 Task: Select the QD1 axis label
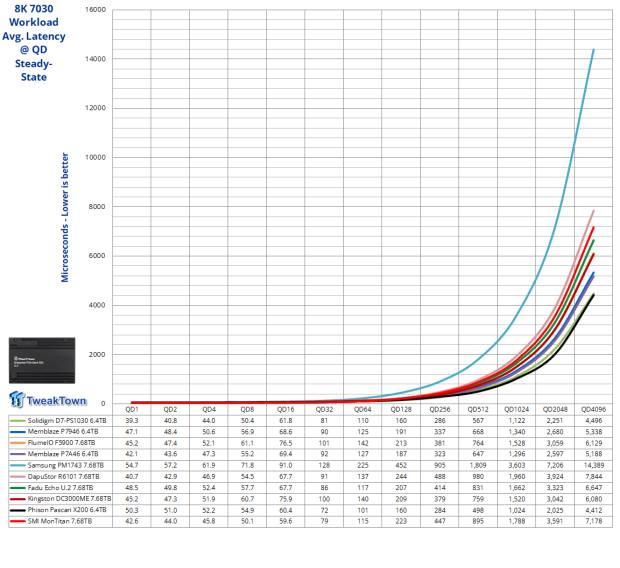[132, 409]
